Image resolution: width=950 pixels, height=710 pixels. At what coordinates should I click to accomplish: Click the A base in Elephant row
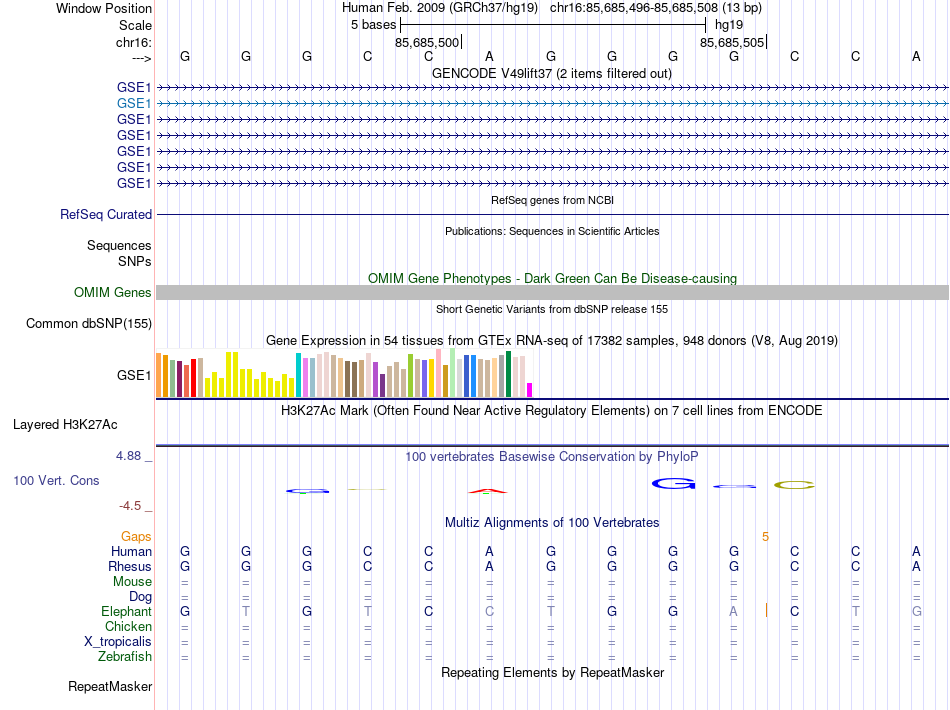point(733,611)
